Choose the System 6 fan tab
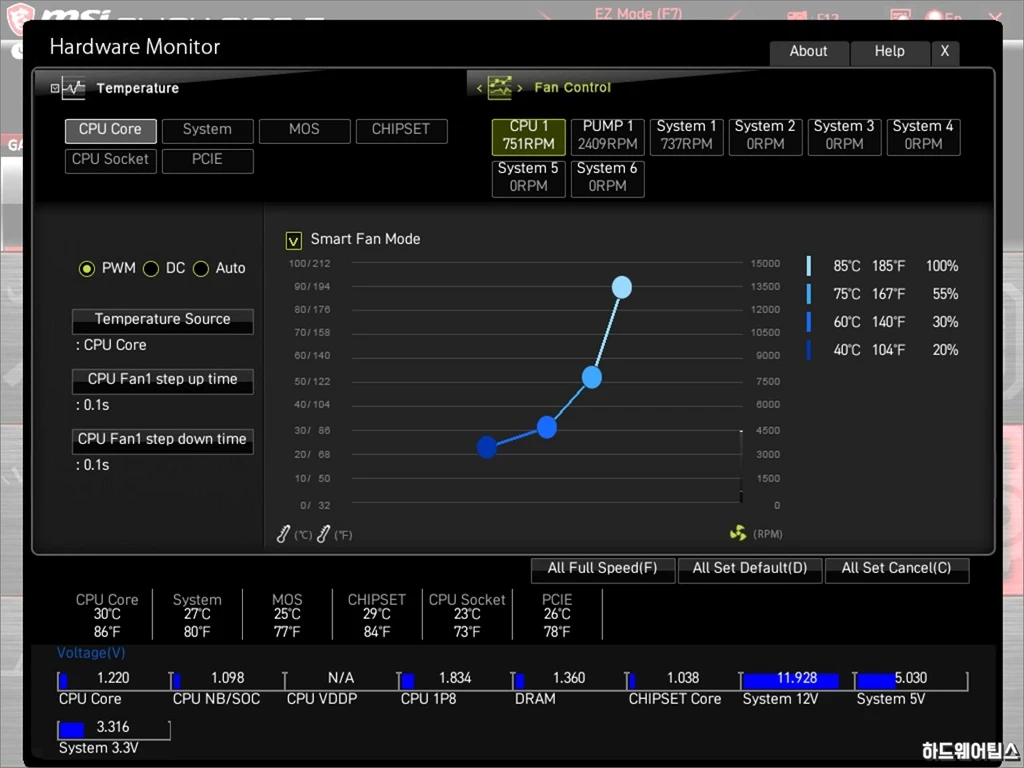Viewport: 1024px width, 768px height. click(x=607, y=178)
